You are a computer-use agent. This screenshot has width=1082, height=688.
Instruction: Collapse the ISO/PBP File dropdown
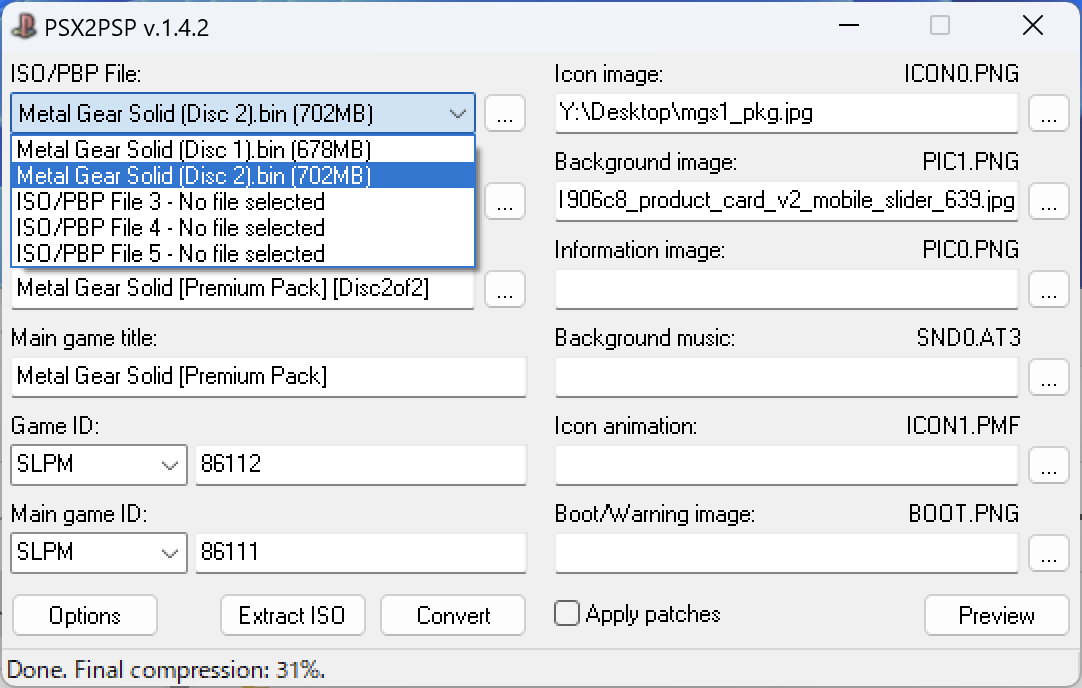click(457, 114)
